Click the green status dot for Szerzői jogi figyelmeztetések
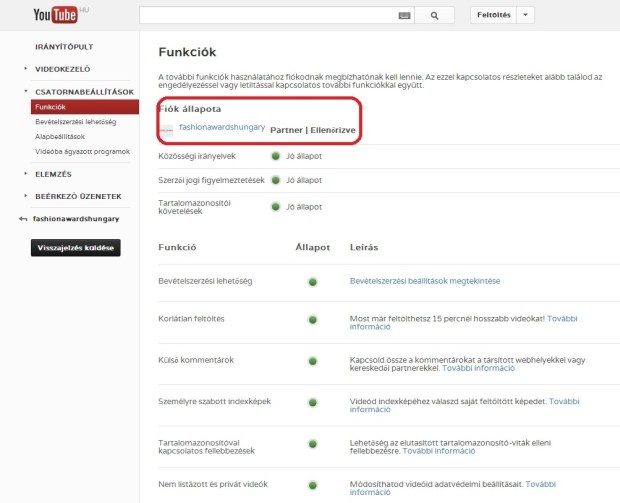This screenshot has height=503, width=620. pos(276,180)
